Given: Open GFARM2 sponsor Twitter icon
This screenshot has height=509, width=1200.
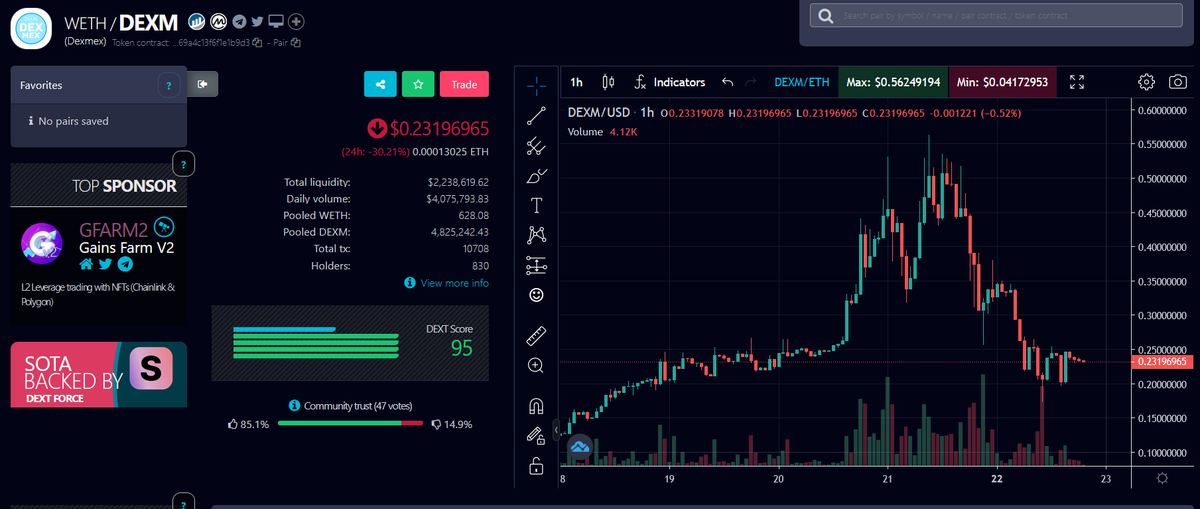Looking at the screenshot, I should click(x=105, y=264).
